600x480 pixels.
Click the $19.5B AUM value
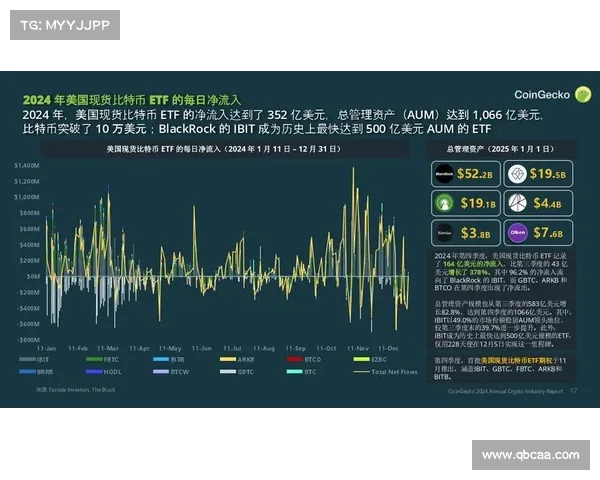[548, 174]
